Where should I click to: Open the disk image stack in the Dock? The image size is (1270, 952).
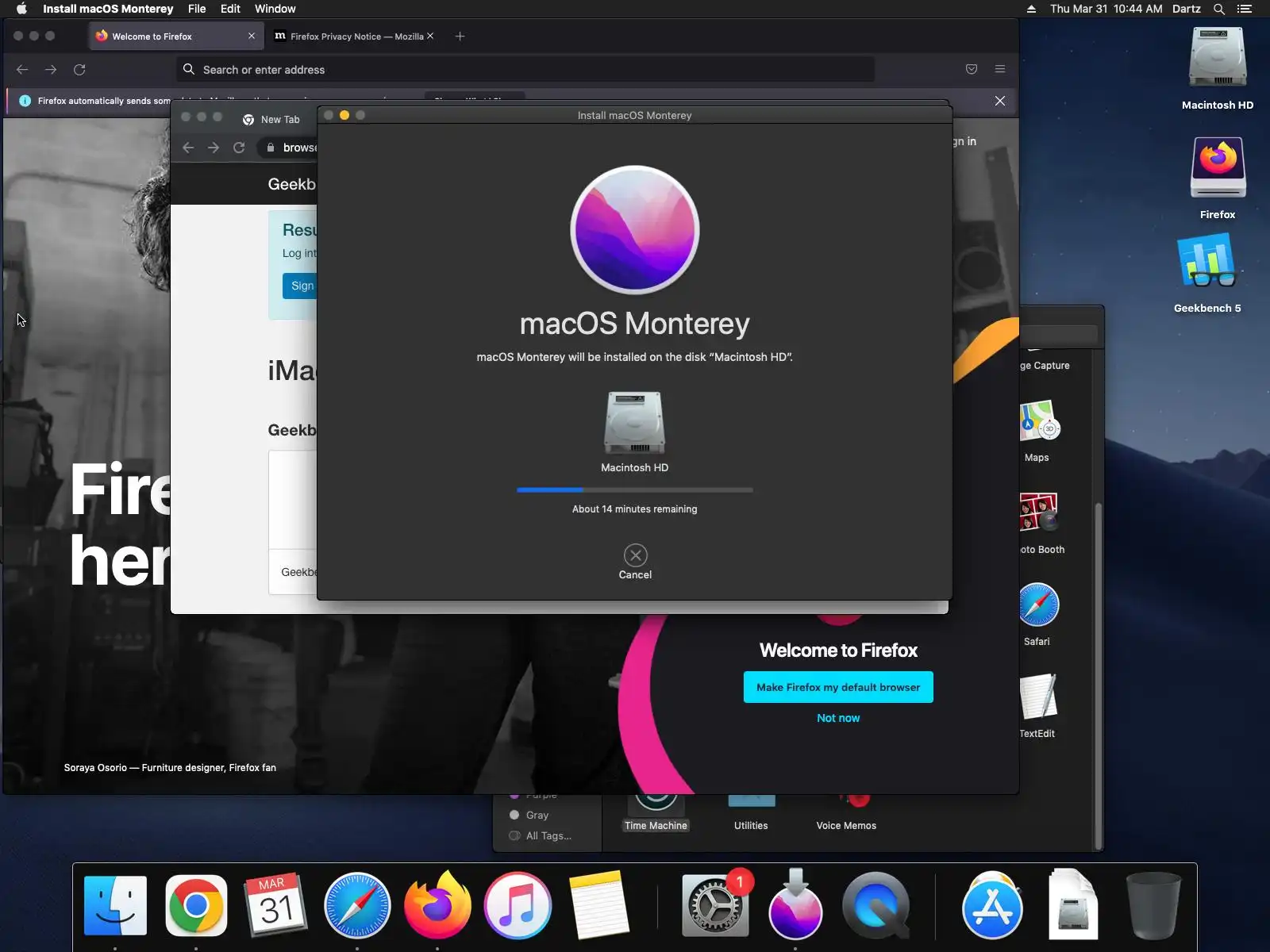pyautogui.click(x=1073, y=906)
